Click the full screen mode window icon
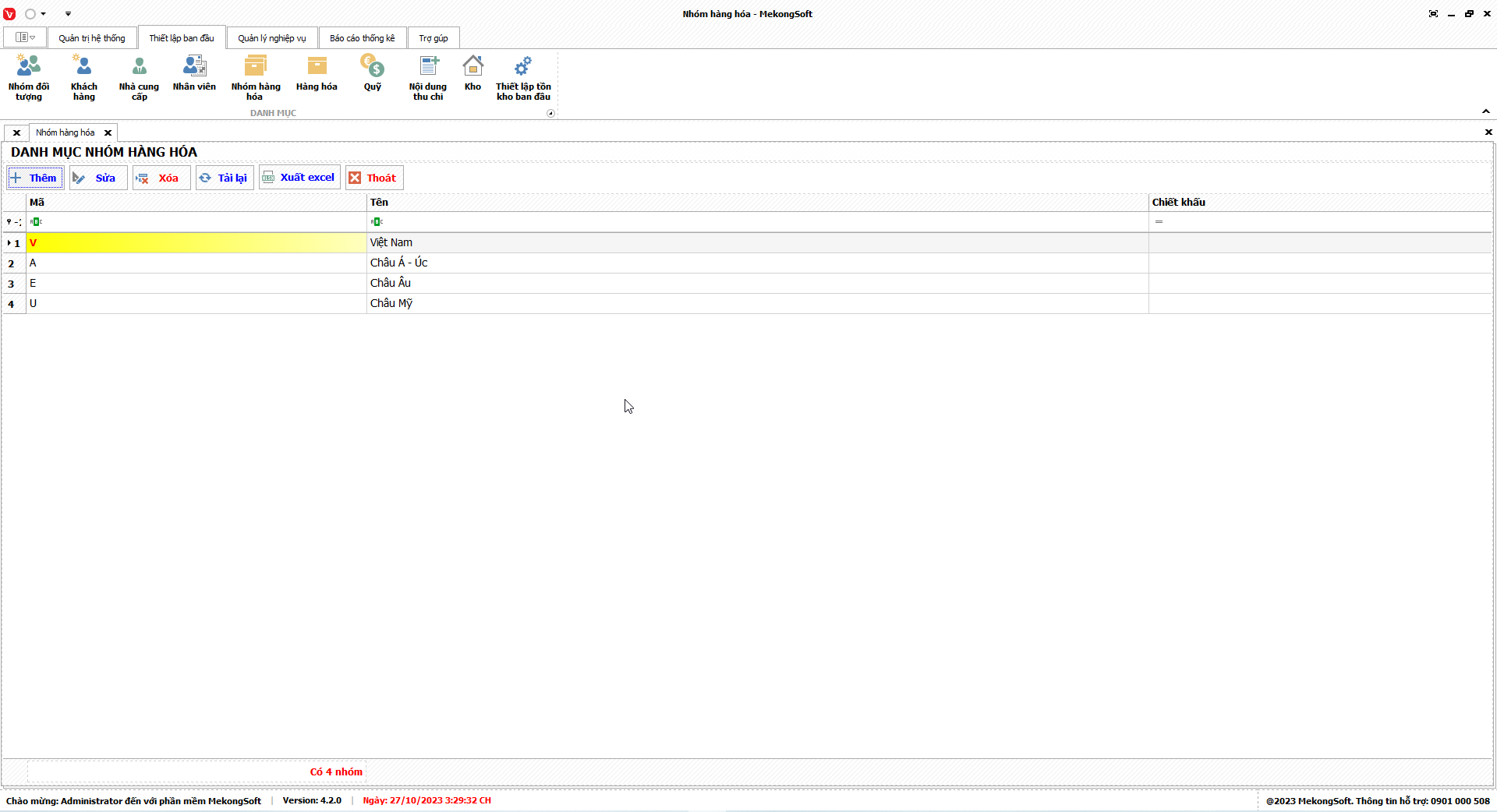 click(1433, 14)
